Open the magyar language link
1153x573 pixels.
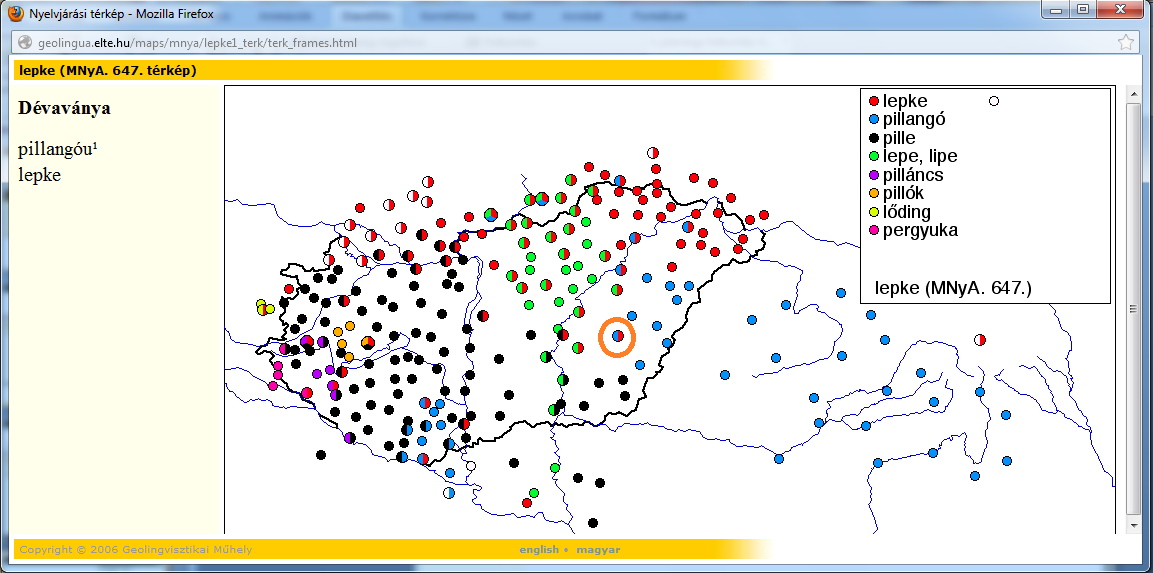pyautogui.click(x=598, y=550)
